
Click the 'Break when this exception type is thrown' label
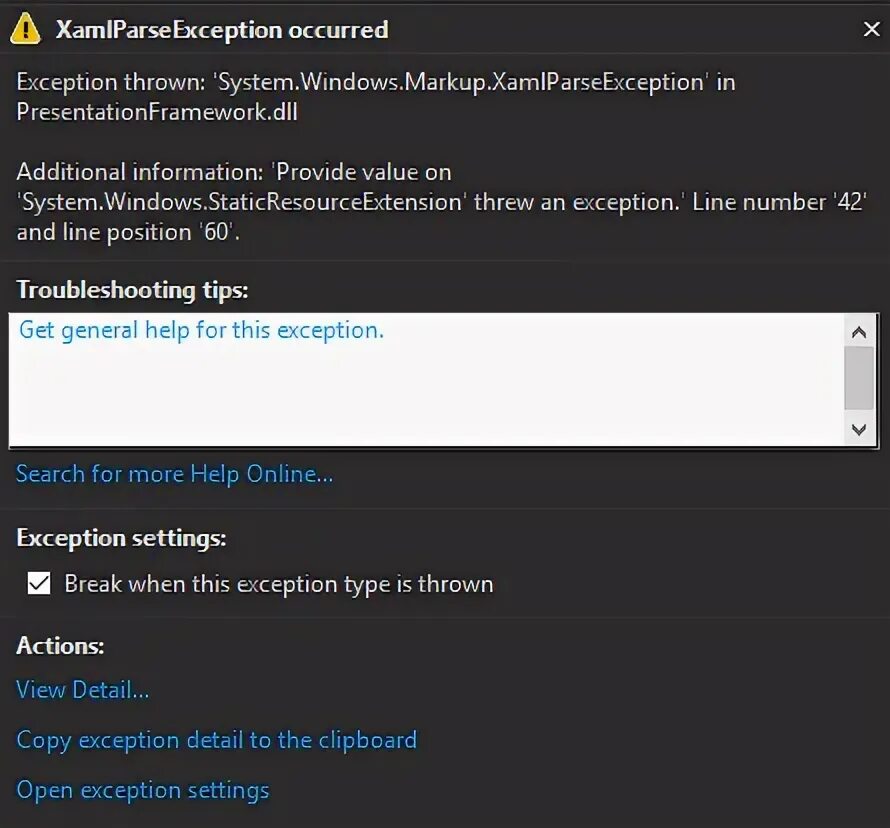pyautogui.click(x=279, y=584)
